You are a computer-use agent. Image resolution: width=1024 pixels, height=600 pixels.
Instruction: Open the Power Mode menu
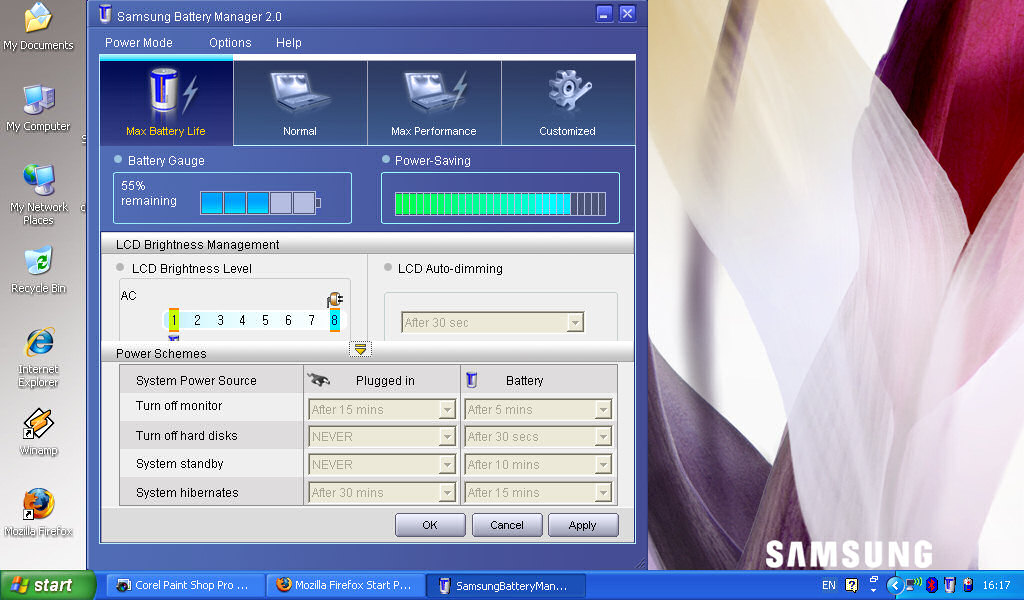click(139, 43)
